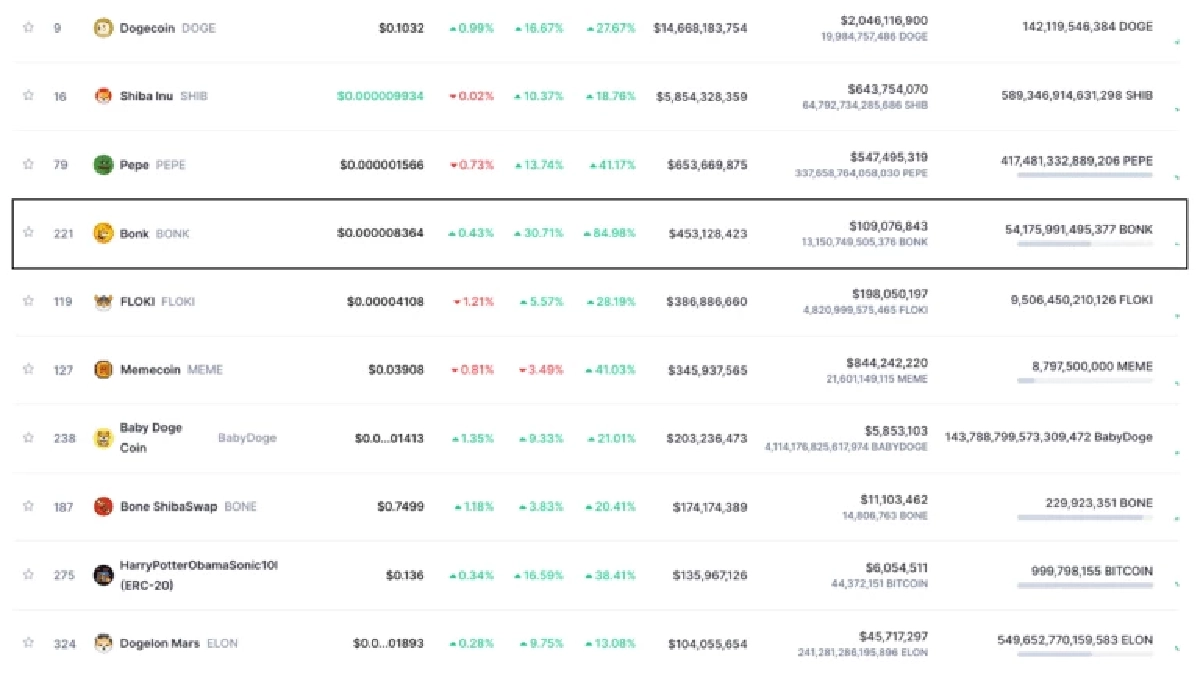Toggle the watchlist star for Bonk
Screen dimensions: 1200x673
[28, 233]
